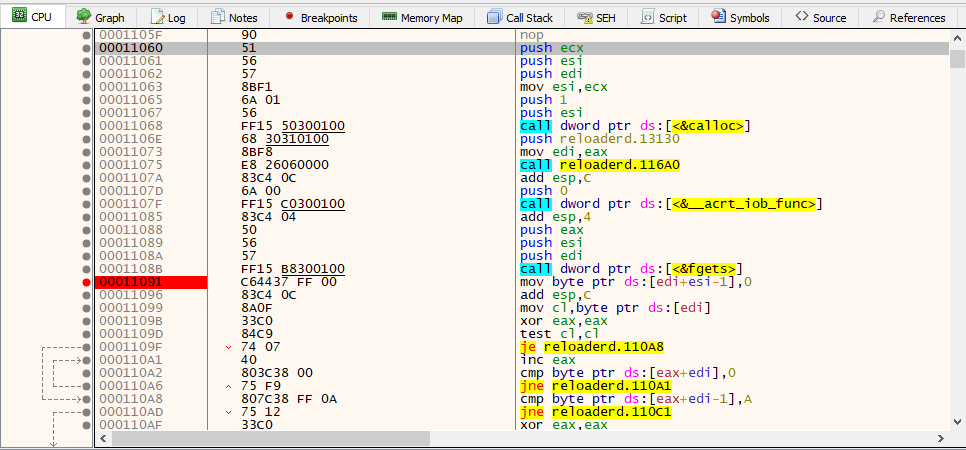Click the vertical scrollbar up arrow
Screen dimensions: 966x450
tap(957, 36)
